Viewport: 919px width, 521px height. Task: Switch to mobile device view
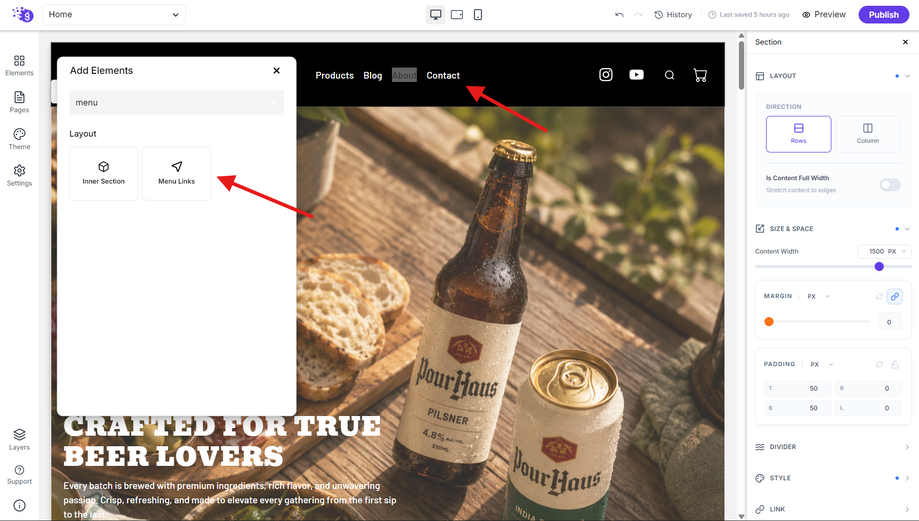click(x=478, y=15)
